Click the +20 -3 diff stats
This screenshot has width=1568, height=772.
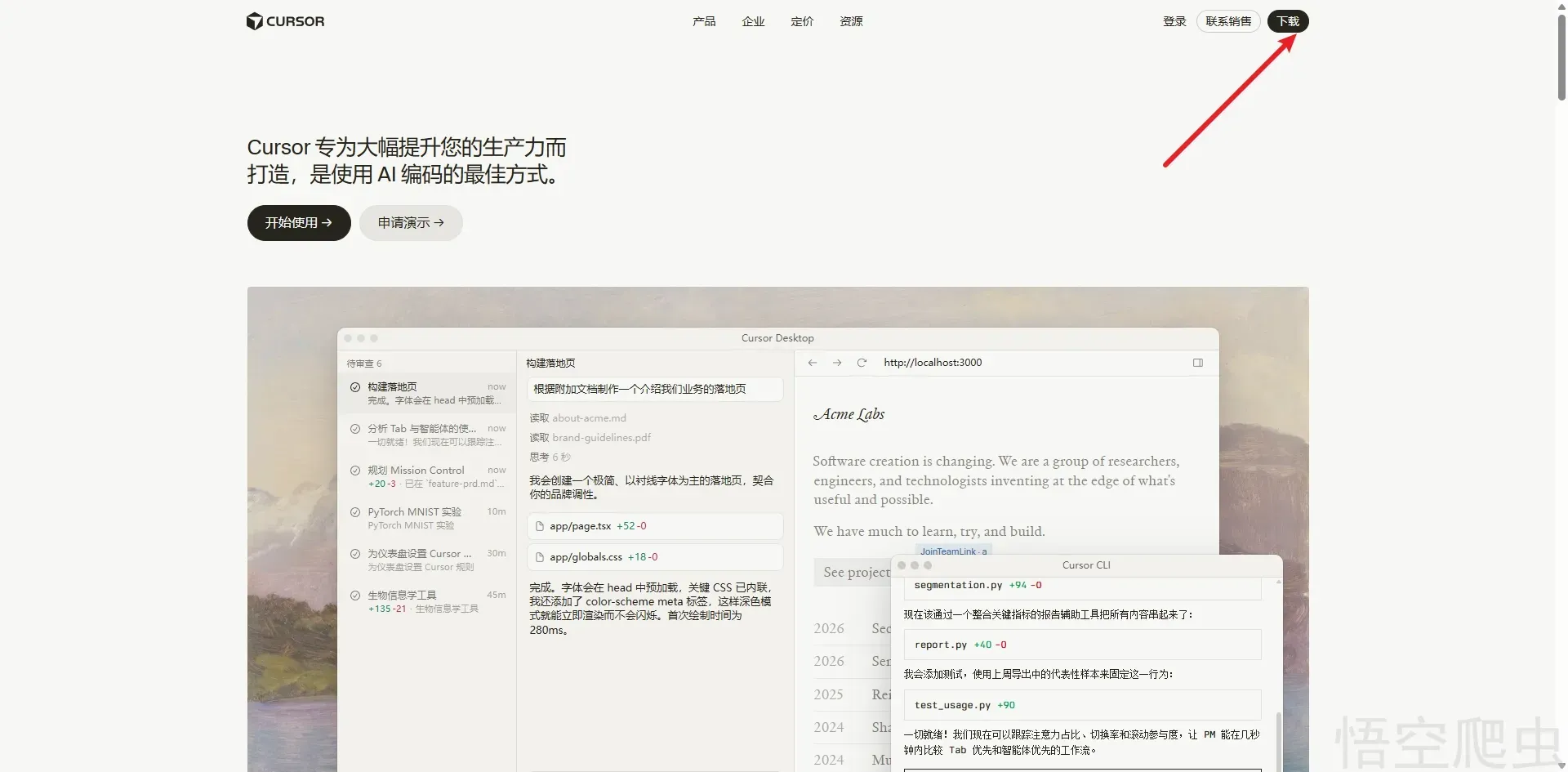pyautogui.click(x=381, y=484)
